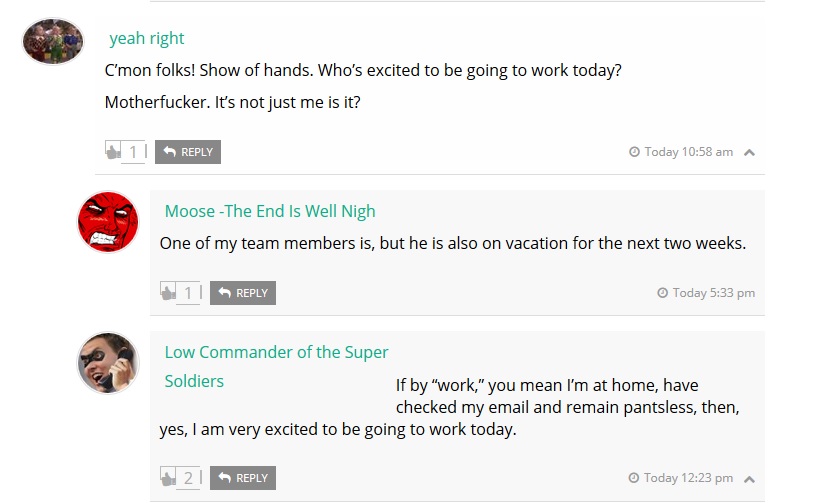View Low Commander's masked phone avatar

coord(107,362)
